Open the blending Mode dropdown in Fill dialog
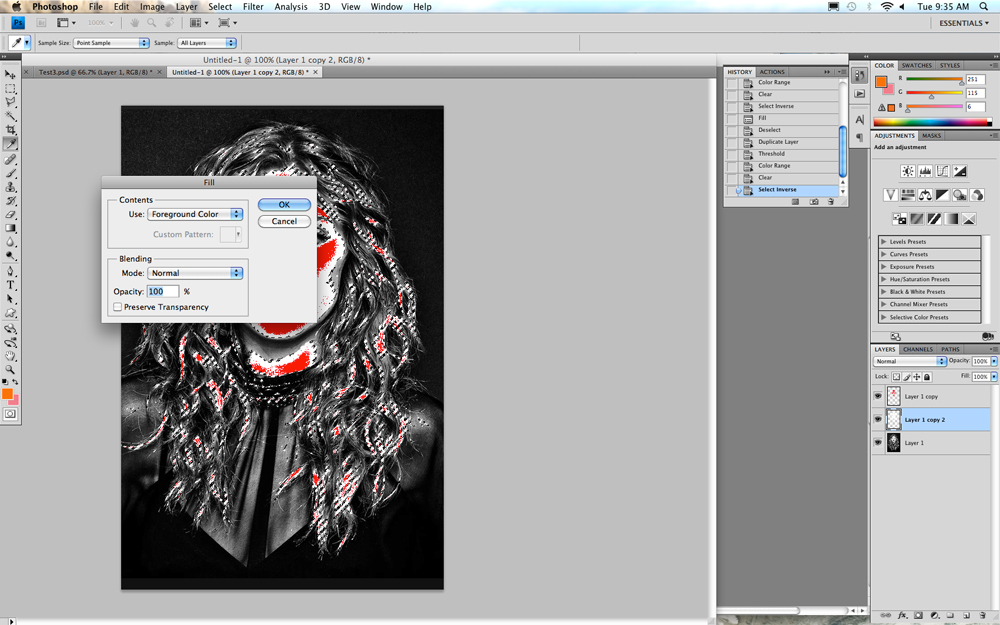The height and width of the screenshot is (625, 1000). tap(195, 273)
